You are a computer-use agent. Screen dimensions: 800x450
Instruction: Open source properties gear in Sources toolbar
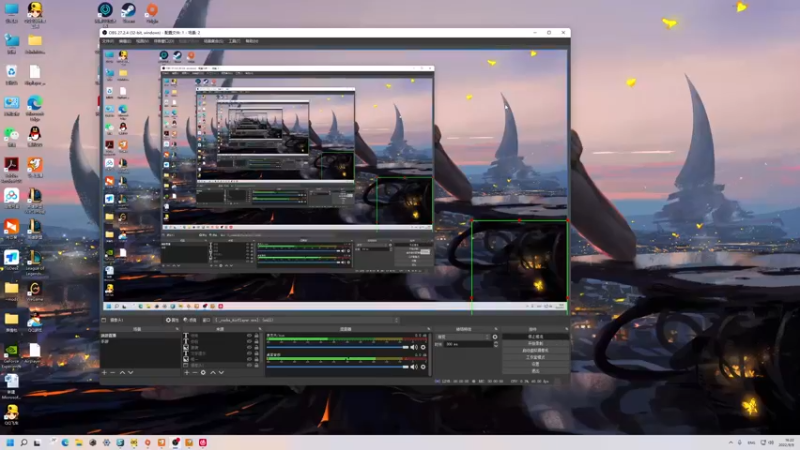pyautogui.click(x=203, y=372)
